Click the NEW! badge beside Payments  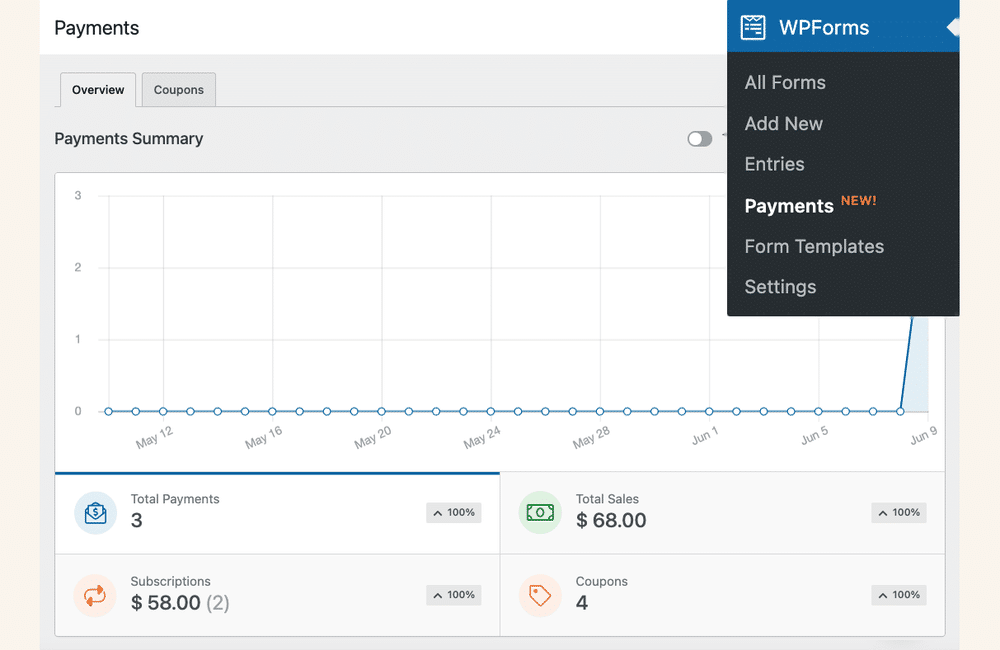[x=858, y=200]
